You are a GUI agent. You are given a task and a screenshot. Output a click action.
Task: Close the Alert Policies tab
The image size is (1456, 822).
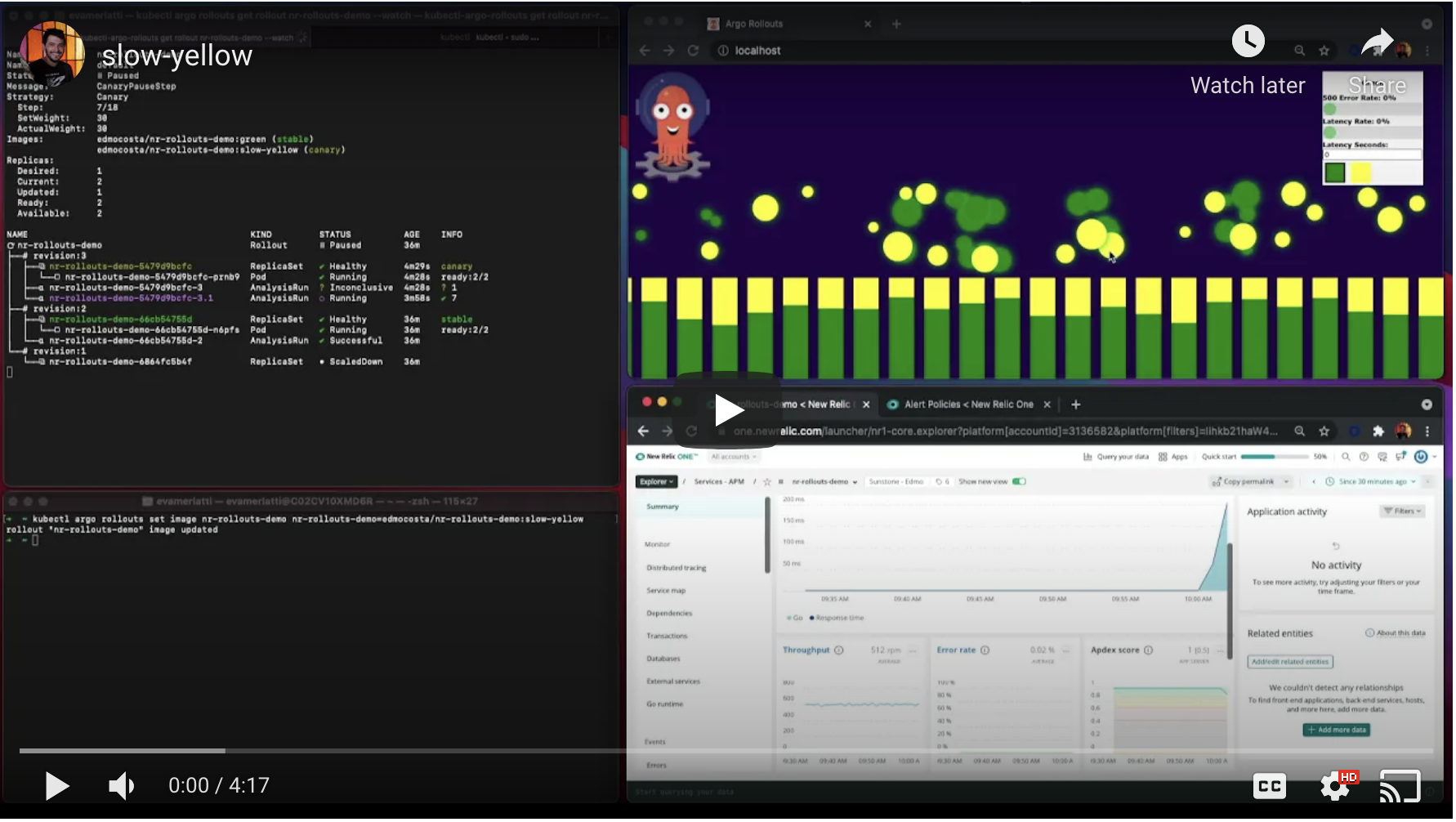[1047, 404]
